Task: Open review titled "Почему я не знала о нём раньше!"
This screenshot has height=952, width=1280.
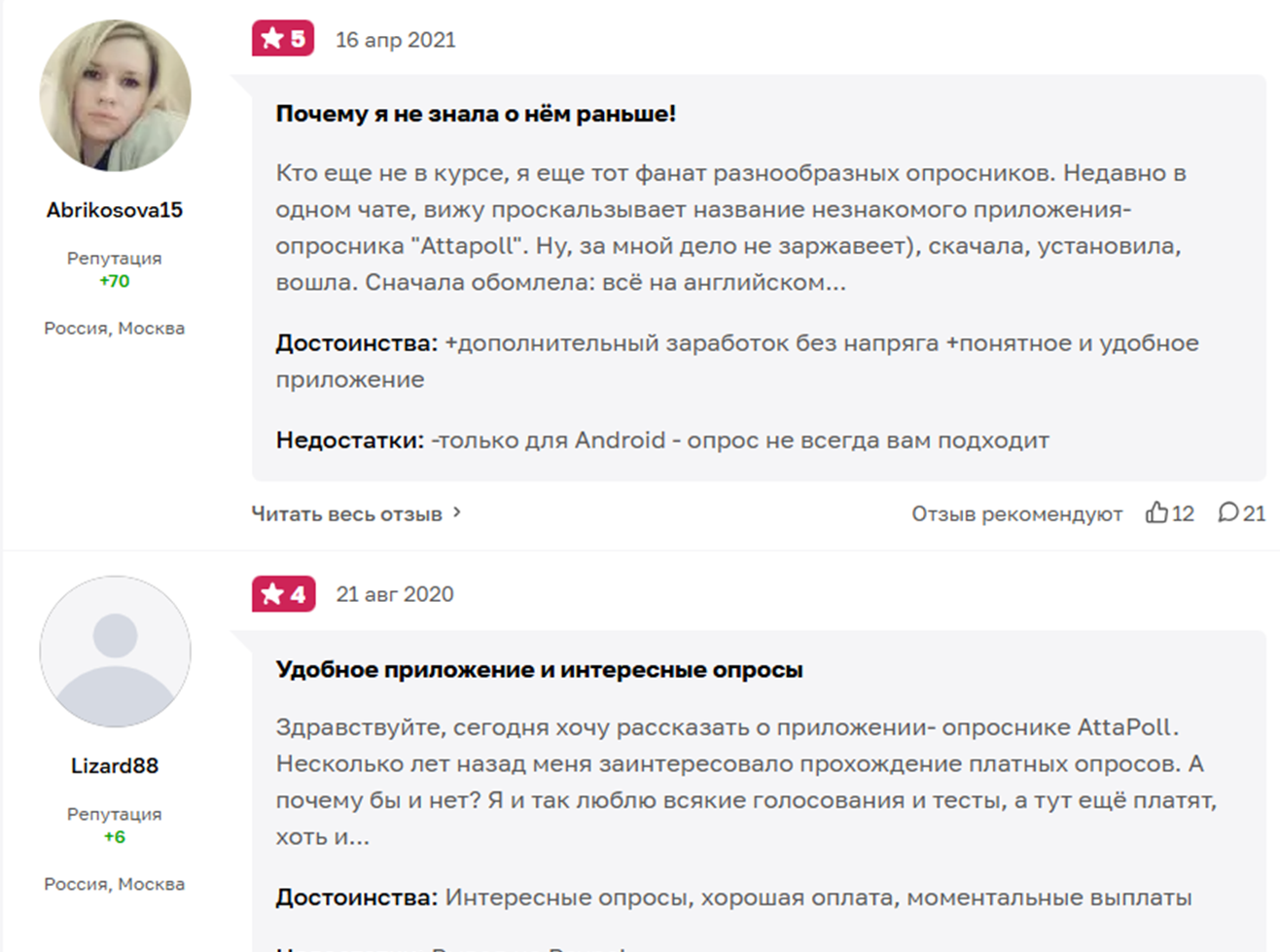Action: (476, 114)
